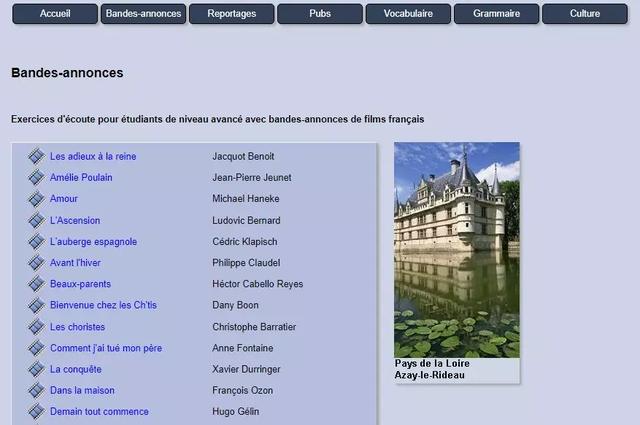
Task: Click director name Christophe Barratier
Action: coord(254,327)
